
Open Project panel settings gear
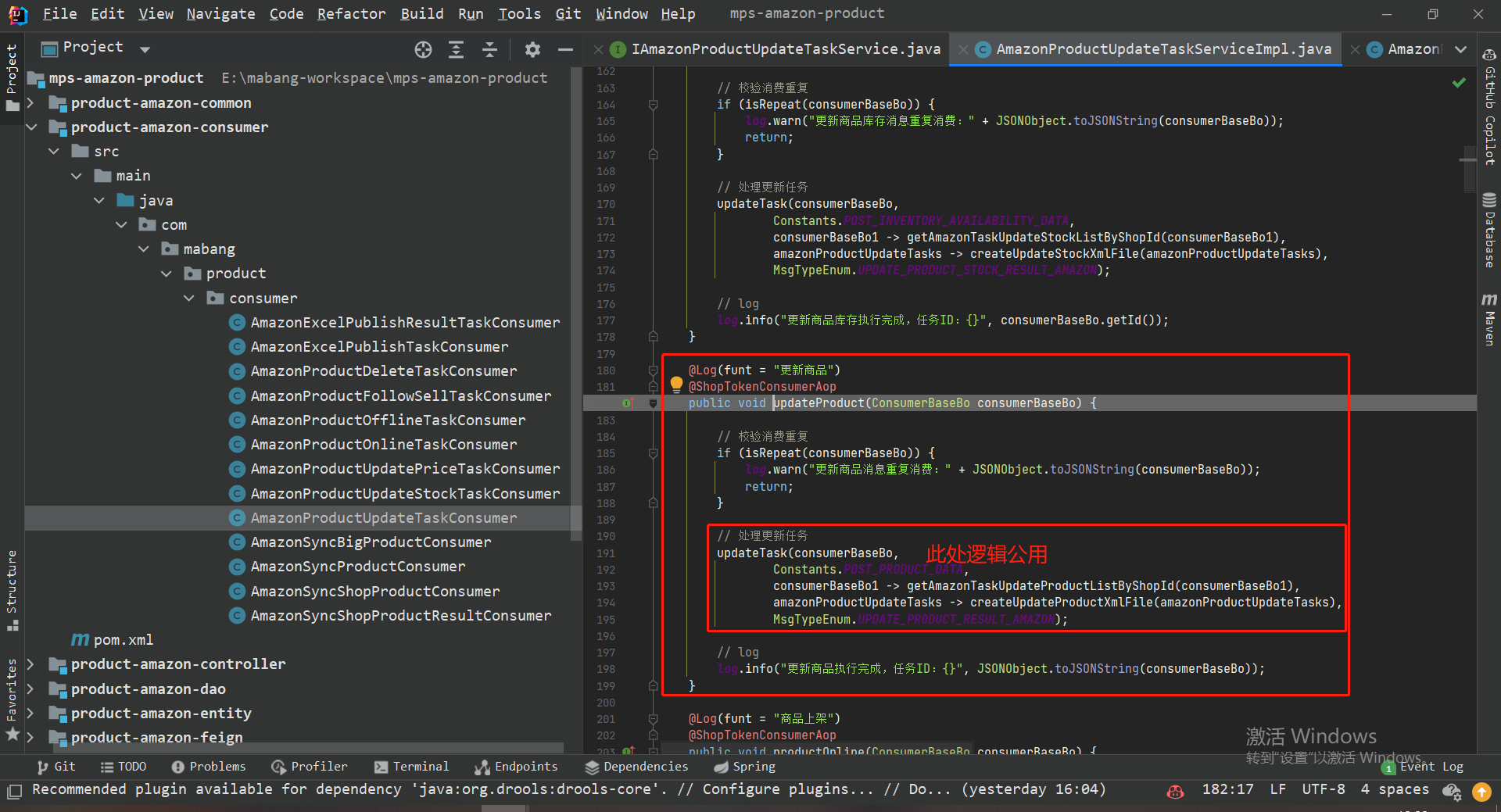[x=532, y=50]
